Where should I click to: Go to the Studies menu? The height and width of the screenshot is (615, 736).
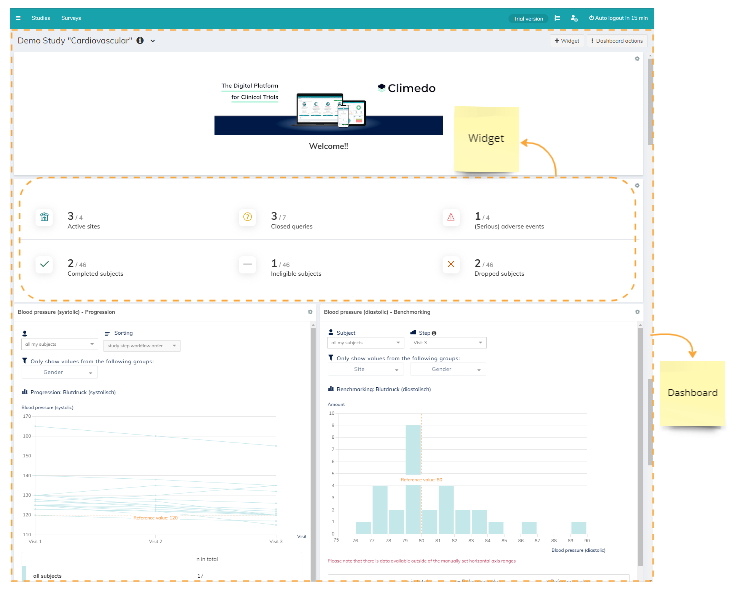pos(41,18)
